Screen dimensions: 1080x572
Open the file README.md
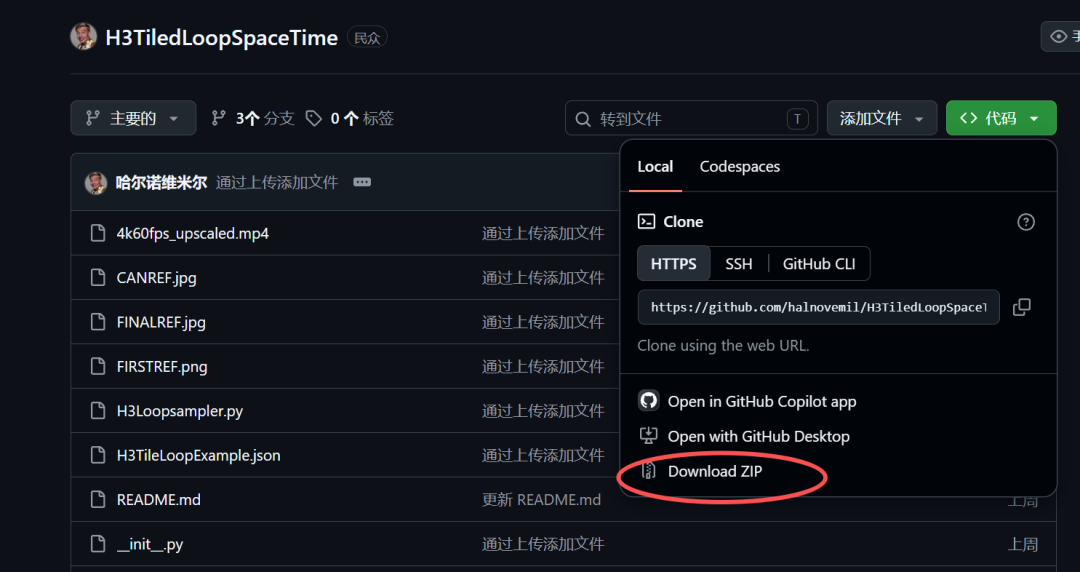click(158, 500)
